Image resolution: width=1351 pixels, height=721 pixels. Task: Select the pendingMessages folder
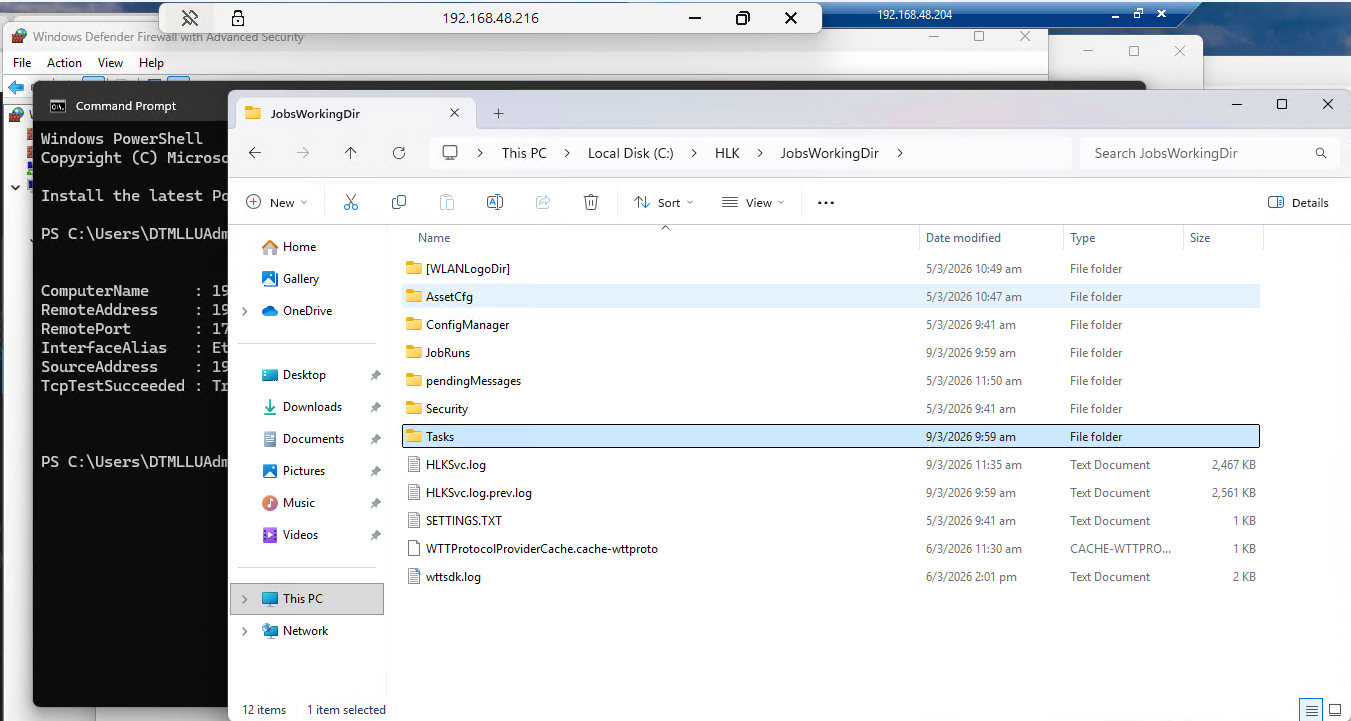pos(830,381)
